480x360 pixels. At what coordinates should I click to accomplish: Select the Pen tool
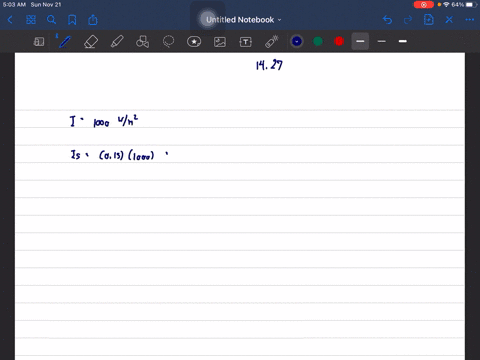(x=64, y=42)
